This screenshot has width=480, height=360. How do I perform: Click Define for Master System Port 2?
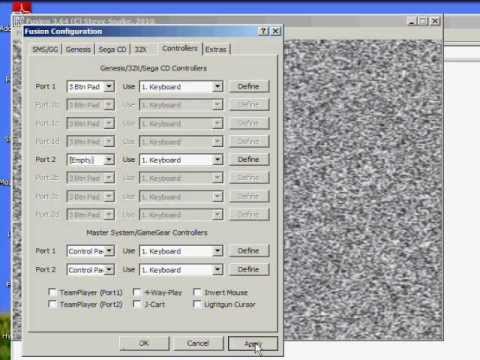(249, 269)
